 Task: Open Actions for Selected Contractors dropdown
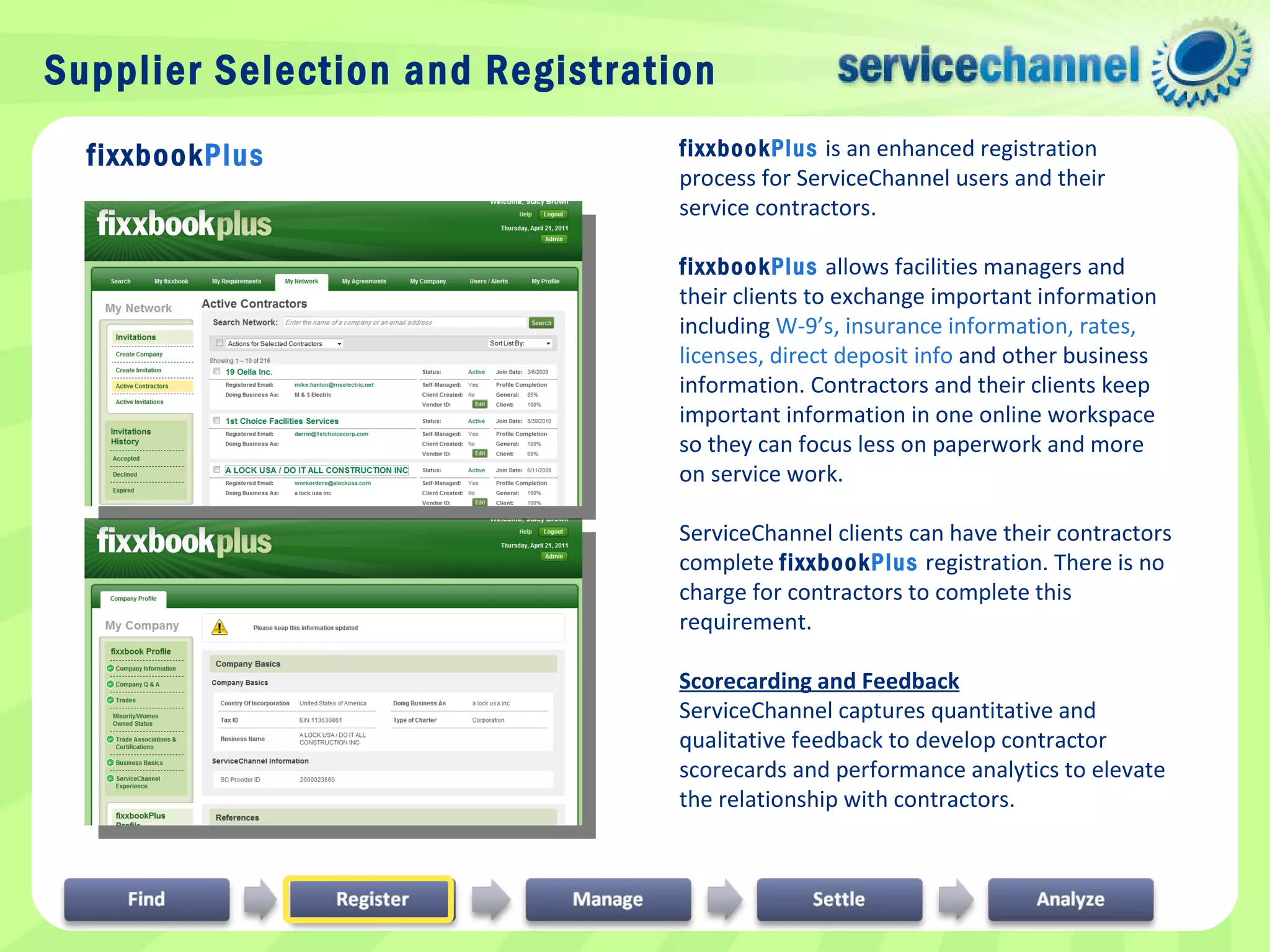(x=284, y=343)
